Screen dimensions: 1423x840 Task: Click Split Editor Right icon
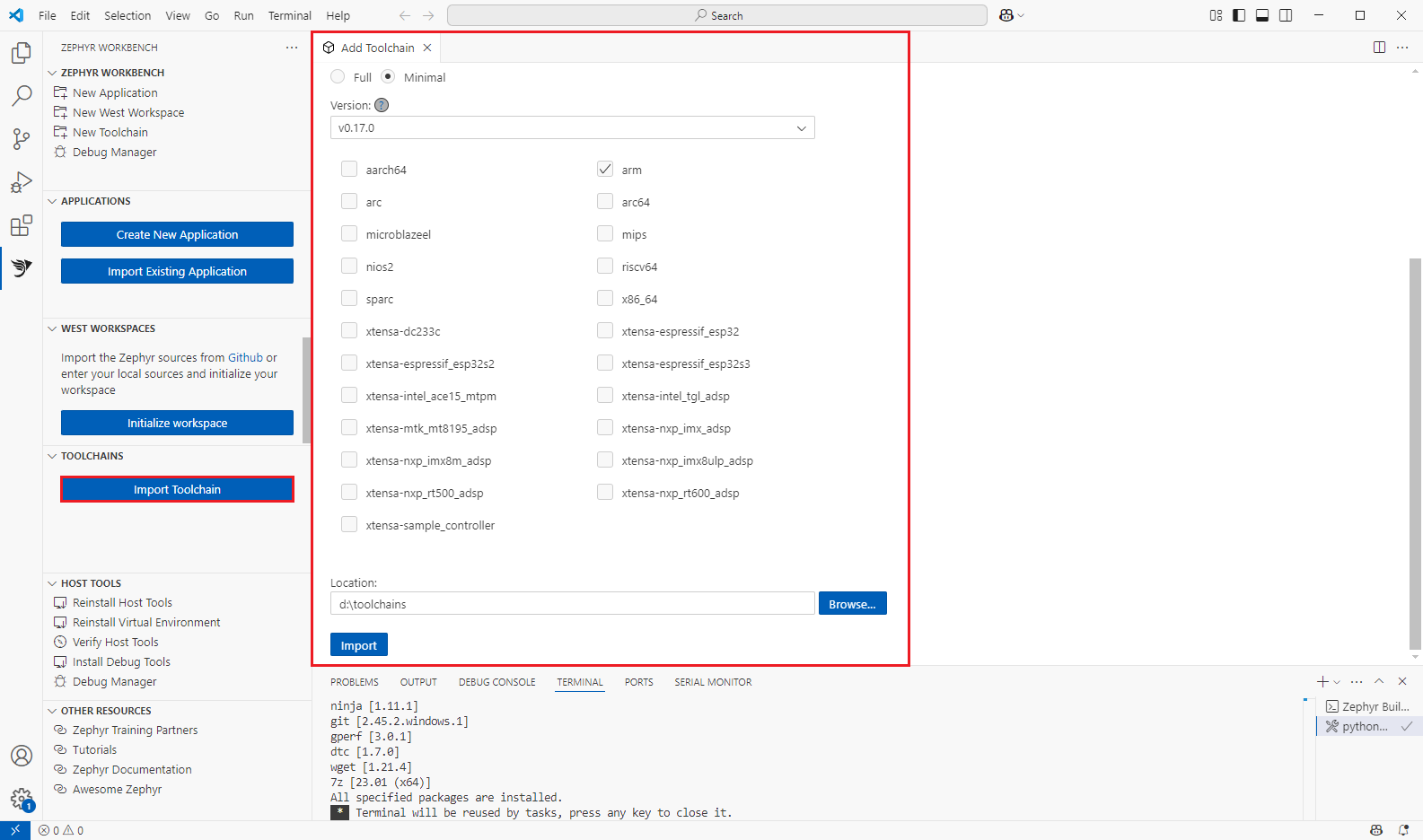click(1380, 48)
